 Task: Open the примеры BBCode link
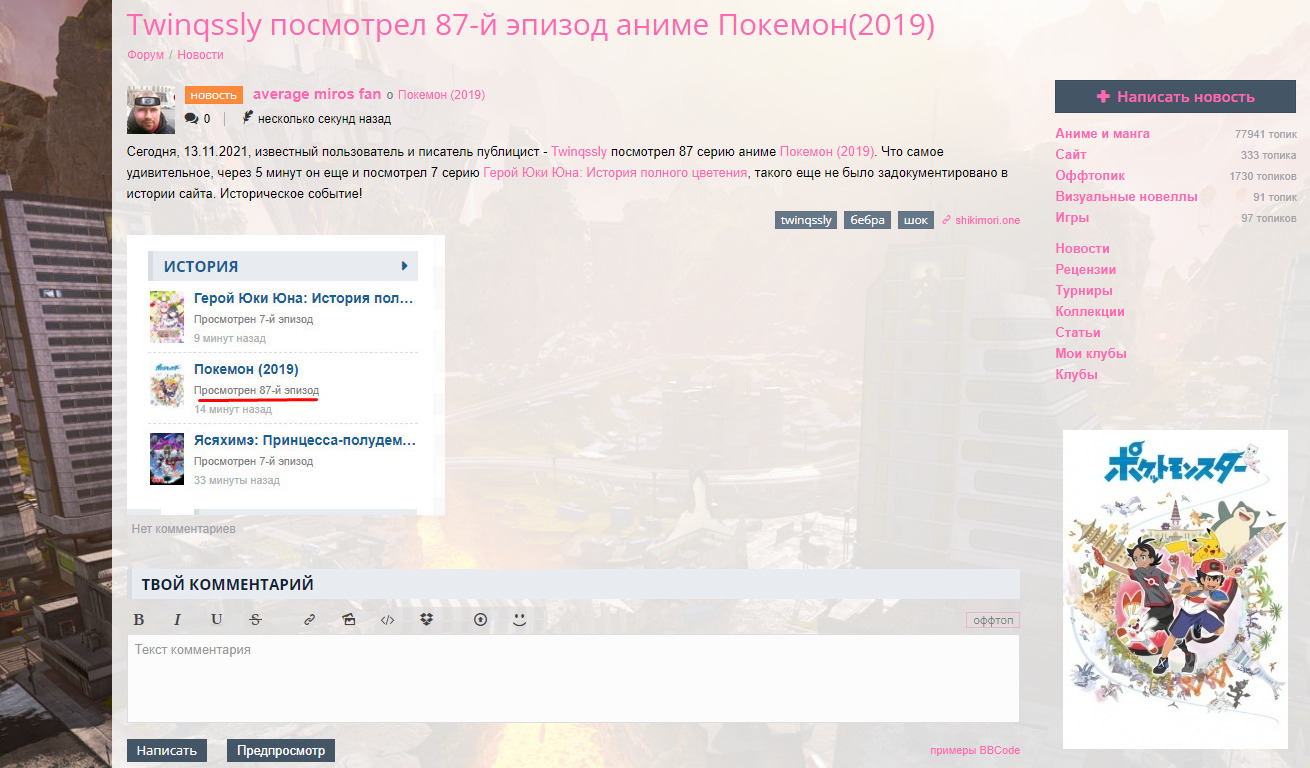pos(974,751)
